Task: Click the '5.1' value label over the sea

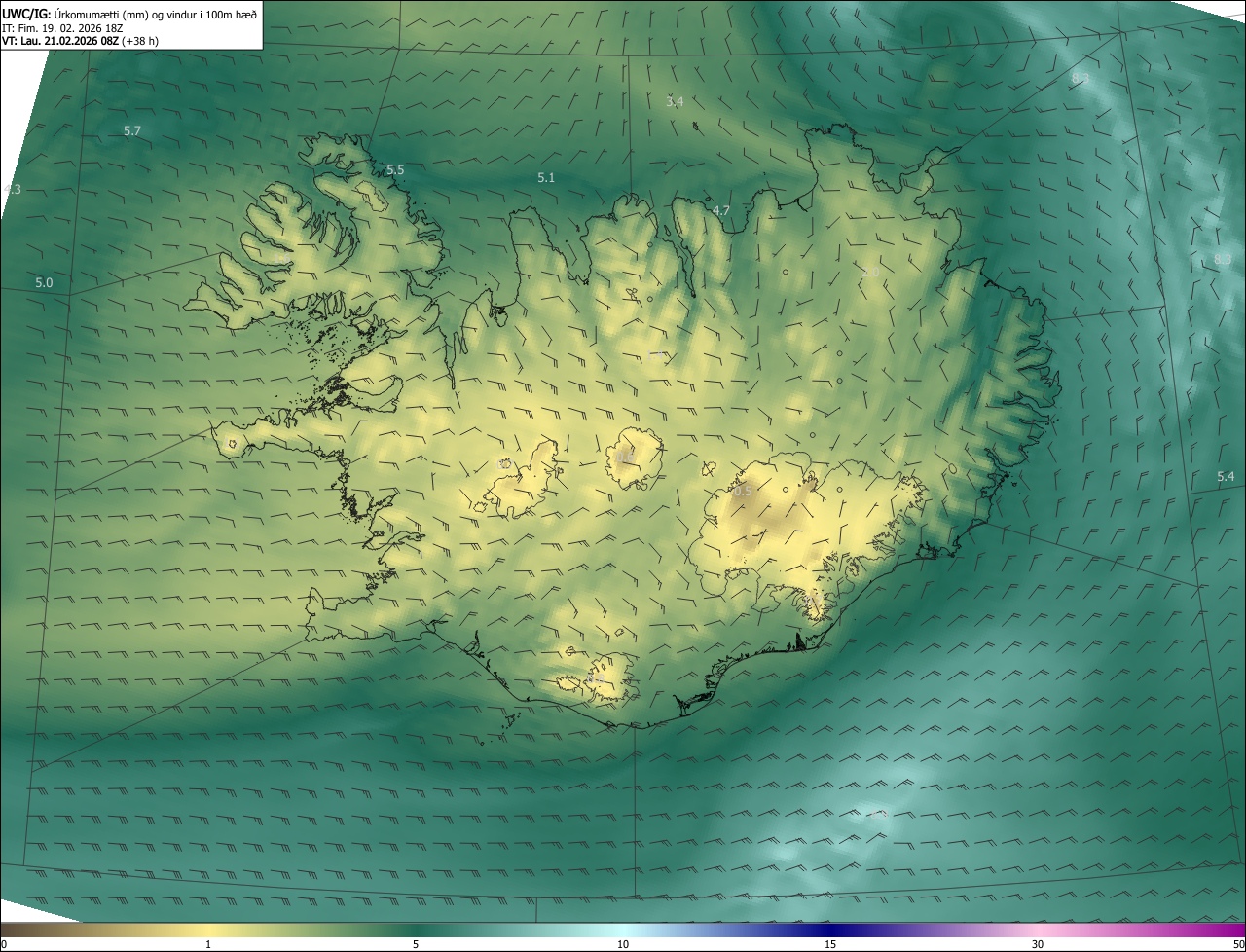Action: point(546,177)
